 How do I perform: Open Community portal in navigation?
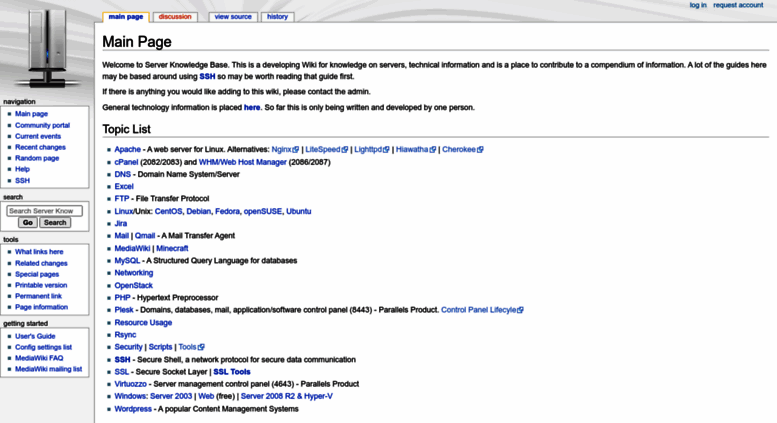[42, 125]
